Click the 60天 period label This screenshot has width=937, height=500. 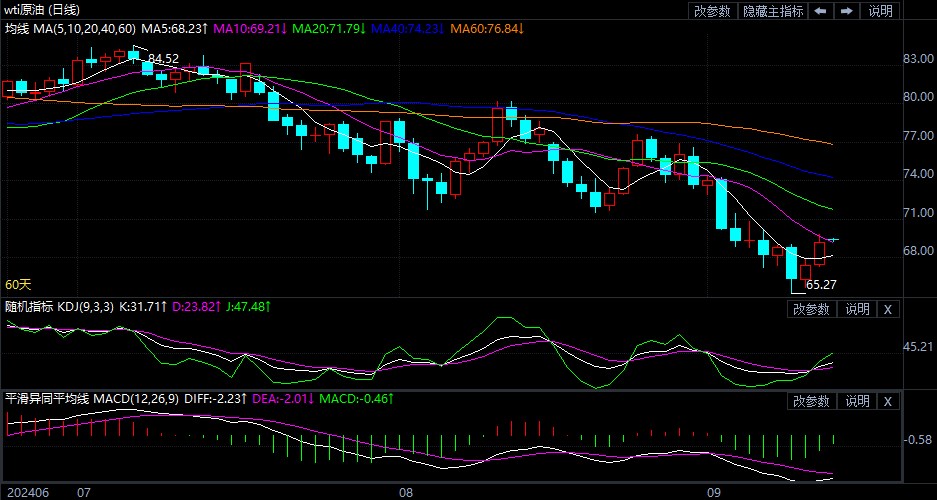20,285
